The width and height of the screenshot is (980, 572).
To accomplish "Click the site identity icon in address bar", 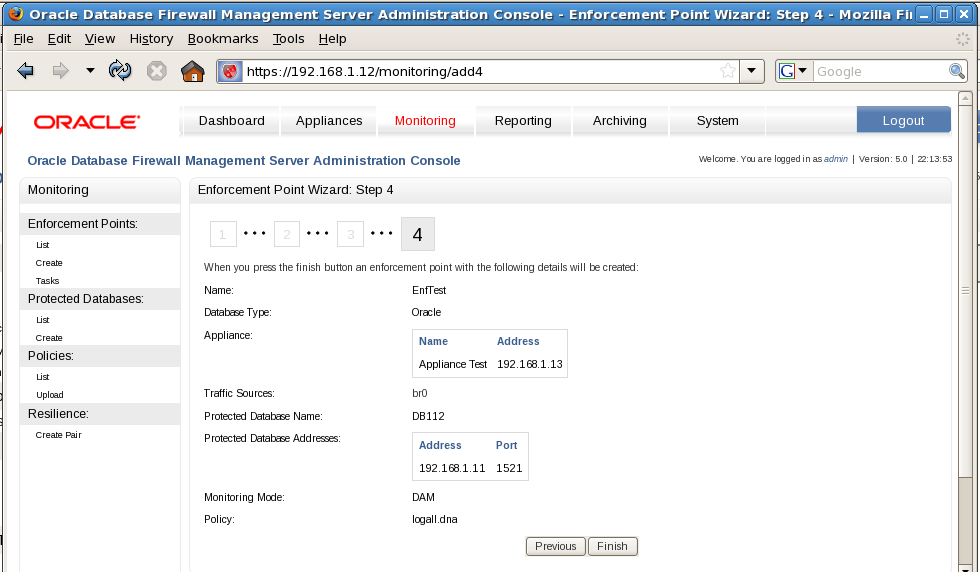I will 230,71.
